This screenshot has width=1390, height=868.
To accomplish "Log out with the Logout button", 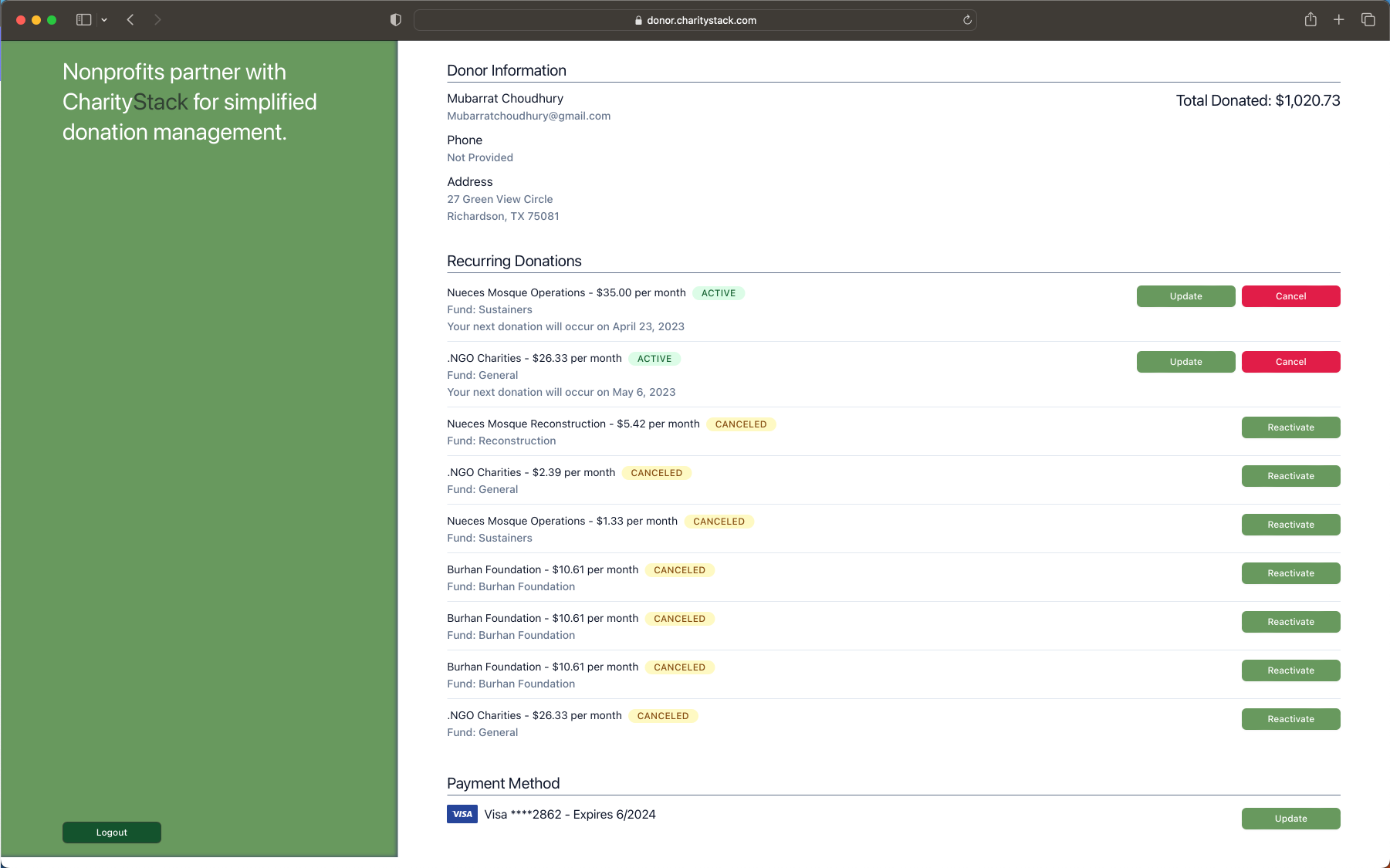I will (112, 833).
